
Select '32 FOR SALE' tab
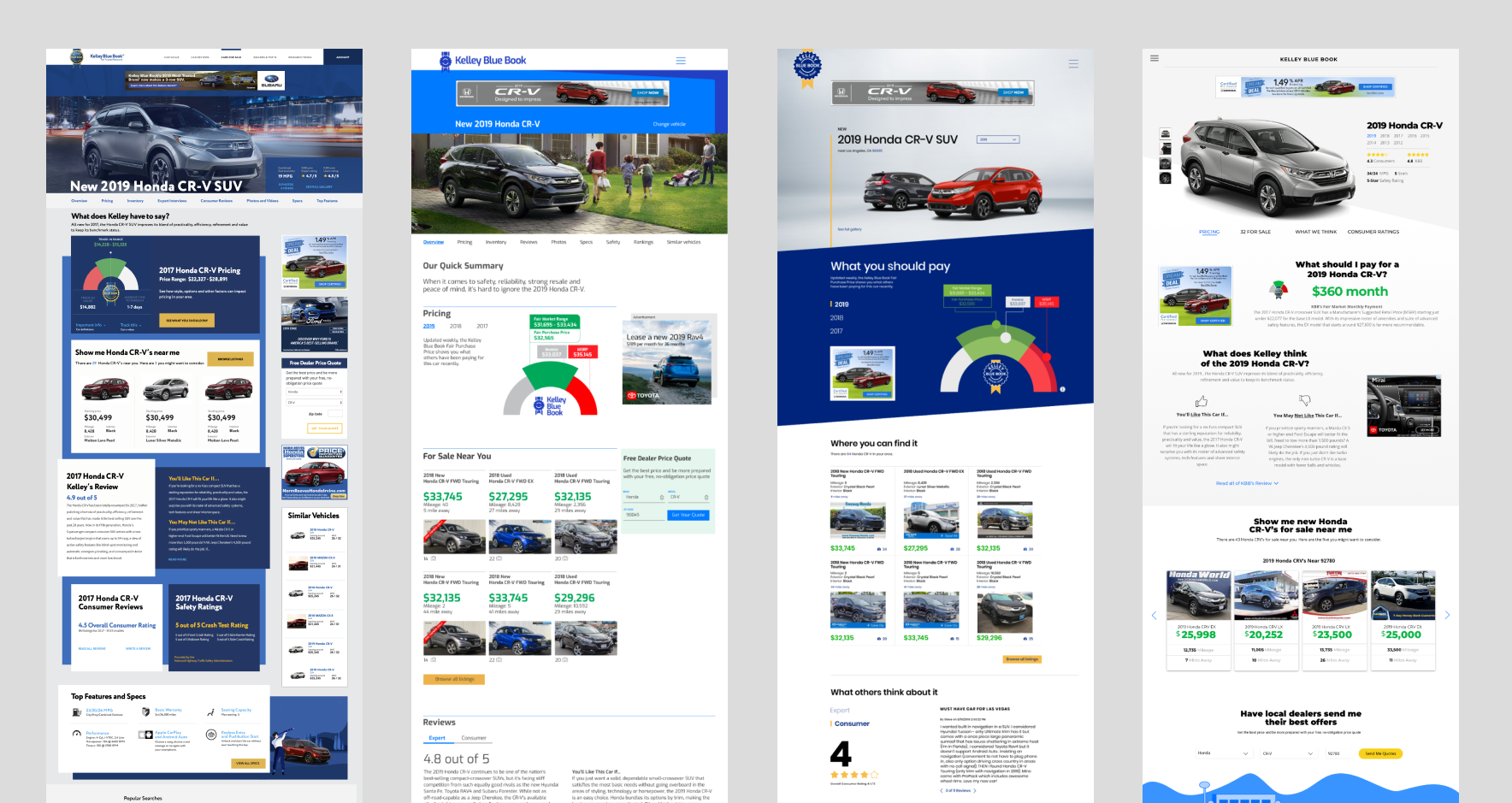click(1255, 232)
